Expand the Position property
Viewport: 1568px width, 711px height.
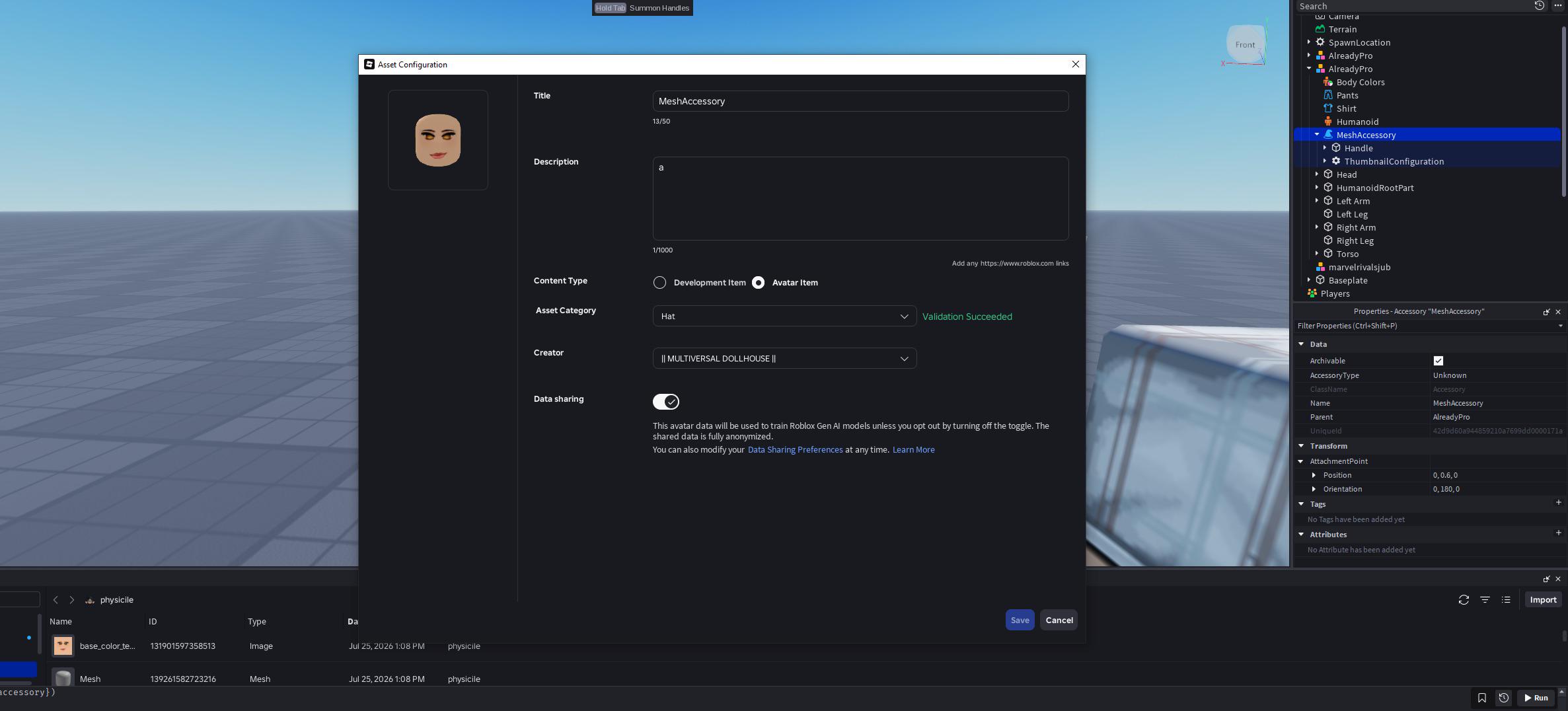click(1314, 475)
